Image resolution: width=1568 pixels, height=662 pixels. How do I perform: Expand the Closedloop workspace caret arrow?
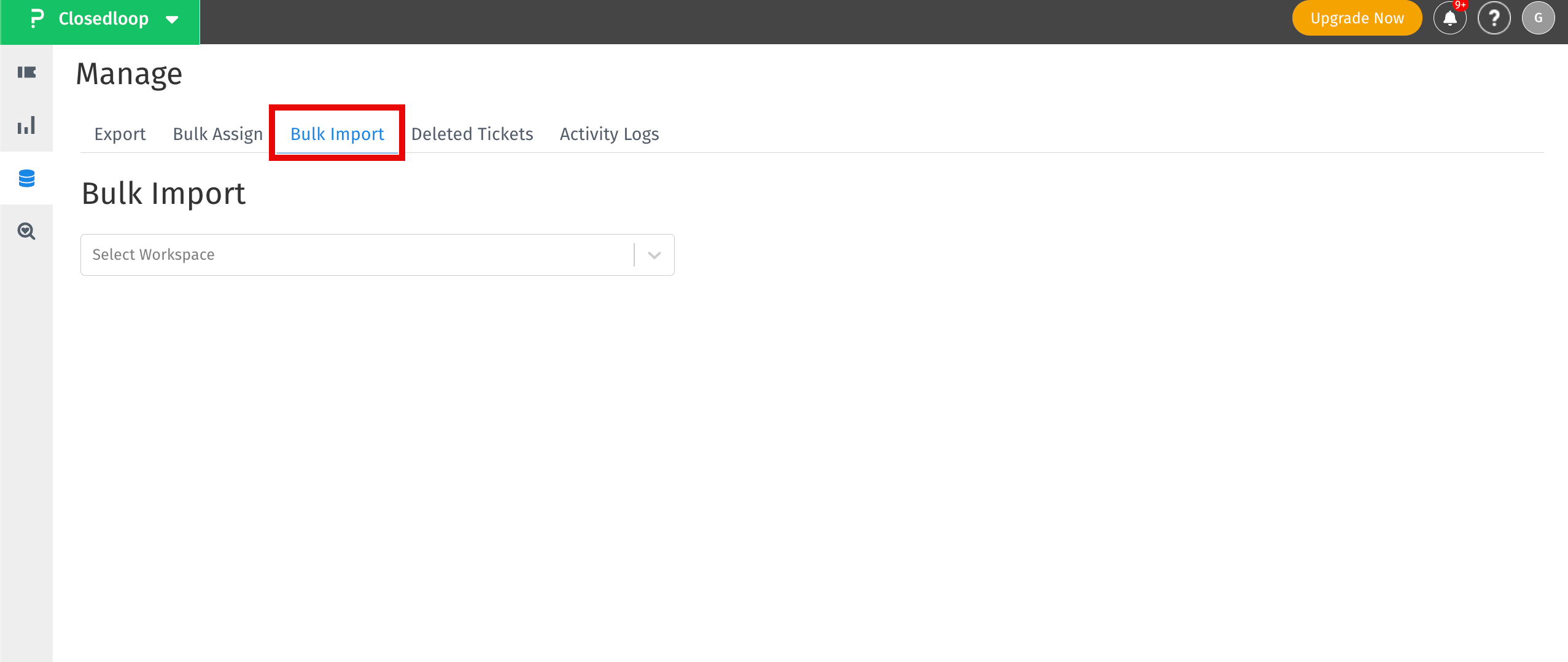173,20
